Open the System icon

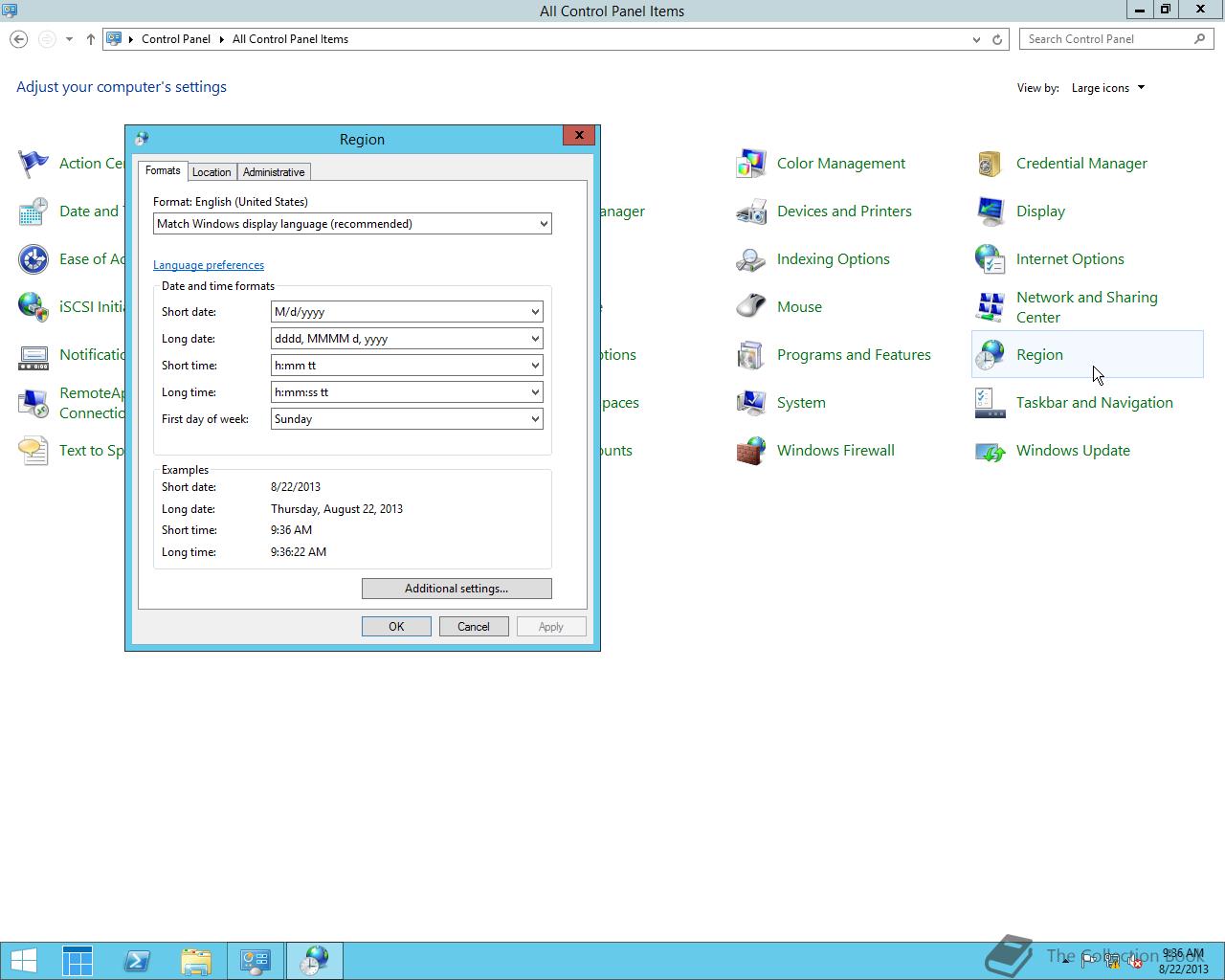pos(751,403)
